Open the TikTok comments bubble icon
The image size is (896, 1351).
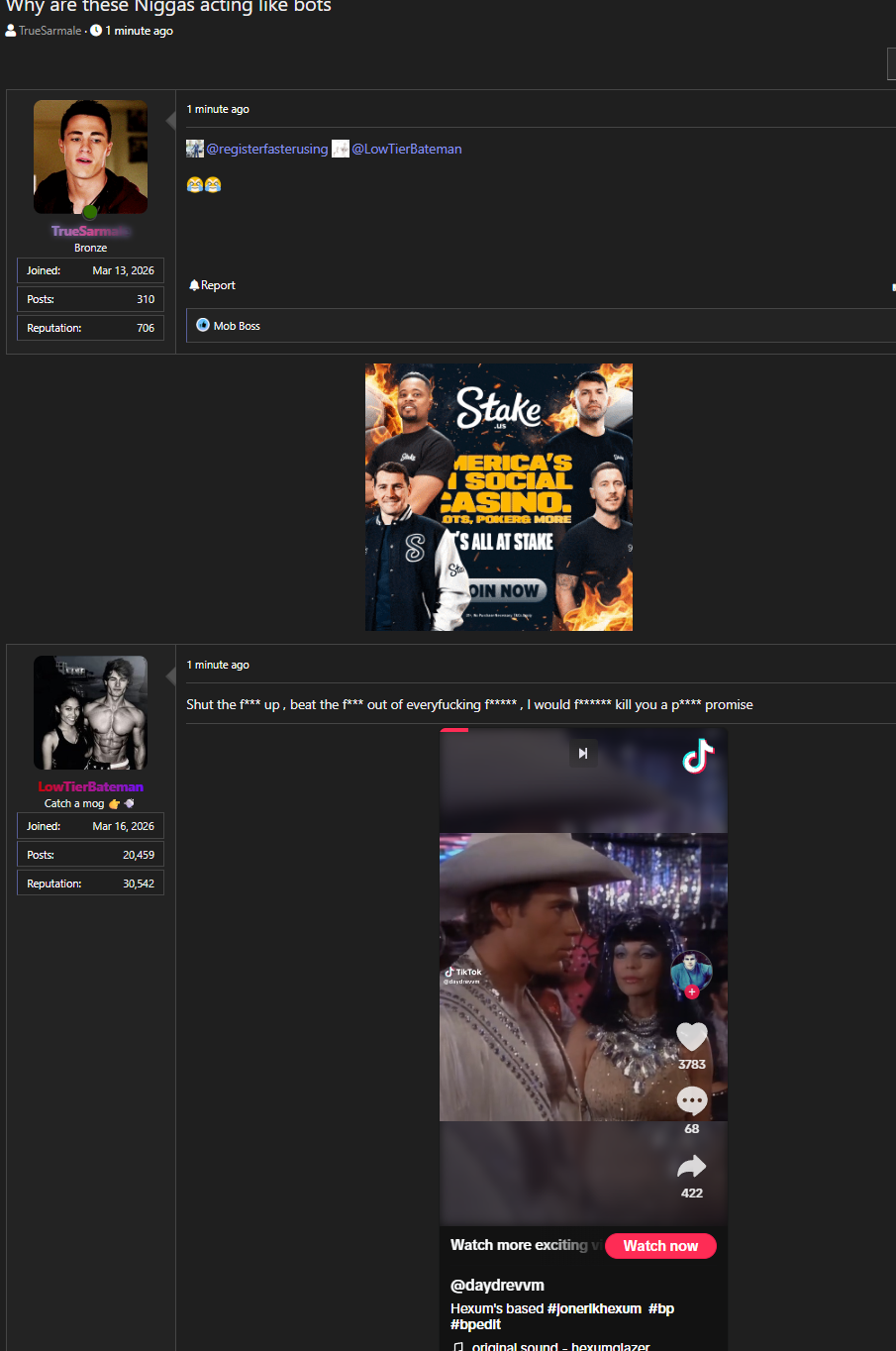(692, 1100)
